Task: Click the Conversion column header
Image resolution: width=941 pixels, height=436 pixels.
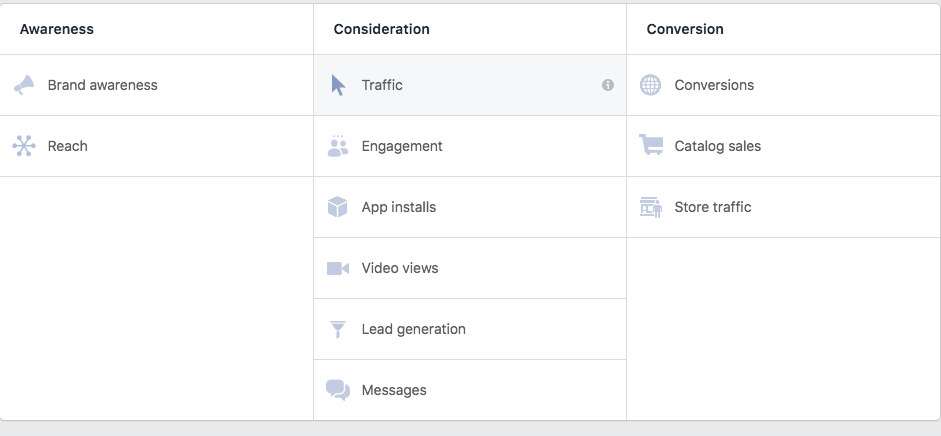Action: pyautogui.click(x=685, y=29)
